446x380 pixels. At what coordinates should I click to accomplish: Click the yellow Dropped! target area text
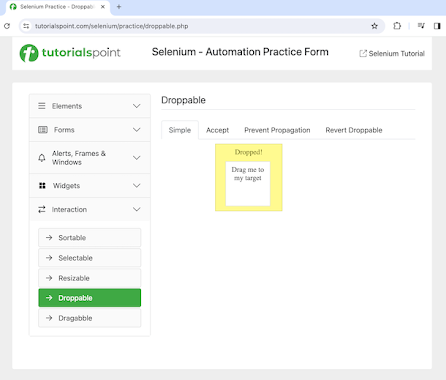click(249, 152)
